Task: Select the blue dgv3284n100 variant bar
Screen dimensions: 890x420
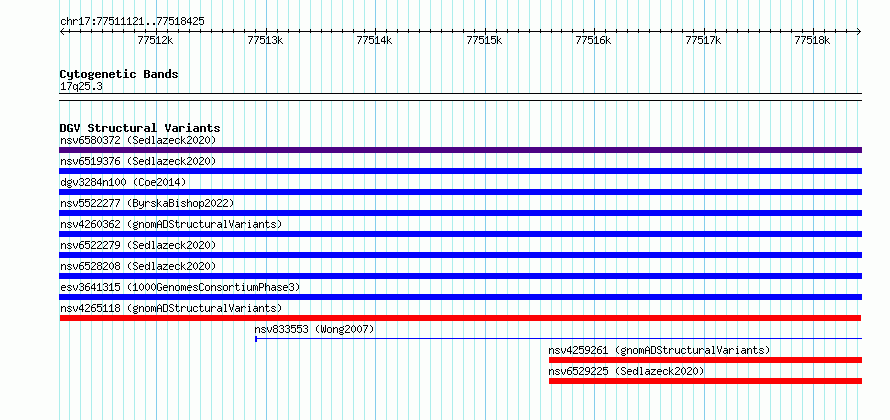Action: (x=460, y=192)
